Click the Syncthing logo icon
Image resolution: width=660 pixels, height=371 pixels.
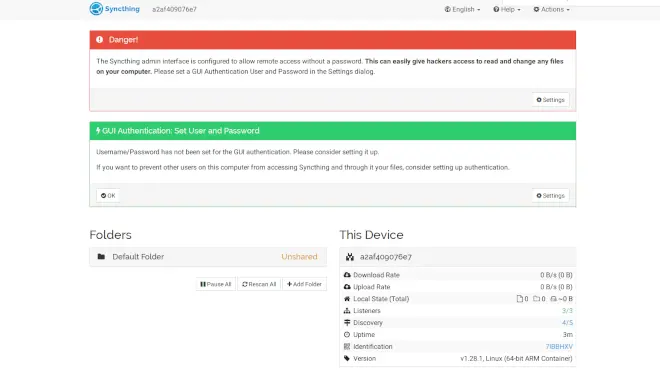pyautogui.click(x=96, y=9)
